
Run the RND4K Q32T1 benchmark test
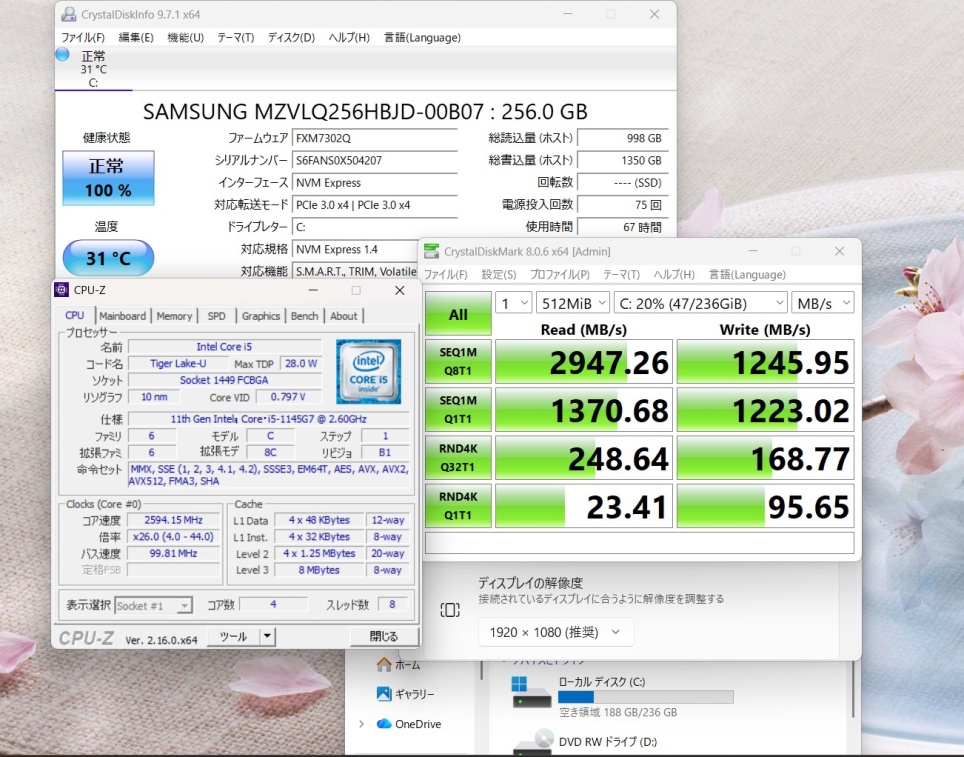point(458,458)
